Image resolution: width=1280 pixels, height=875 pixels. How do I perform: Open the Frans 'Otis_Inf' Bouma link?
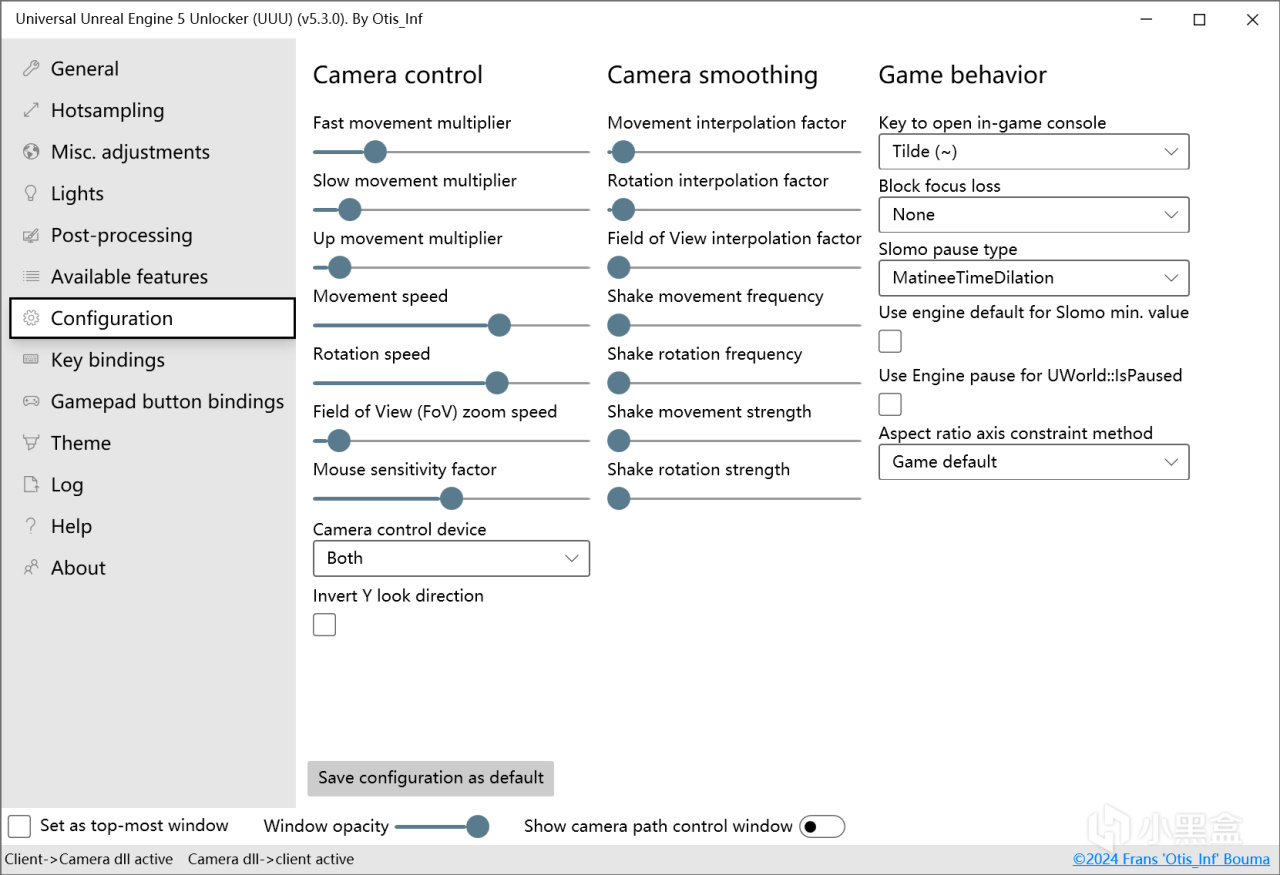pyautogui.click(x=1172, y=859)
